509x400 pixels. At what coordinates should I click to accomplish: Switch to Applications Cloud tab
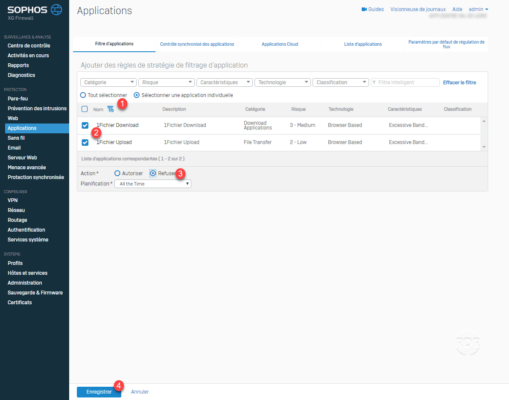click(x=280, y=44)
